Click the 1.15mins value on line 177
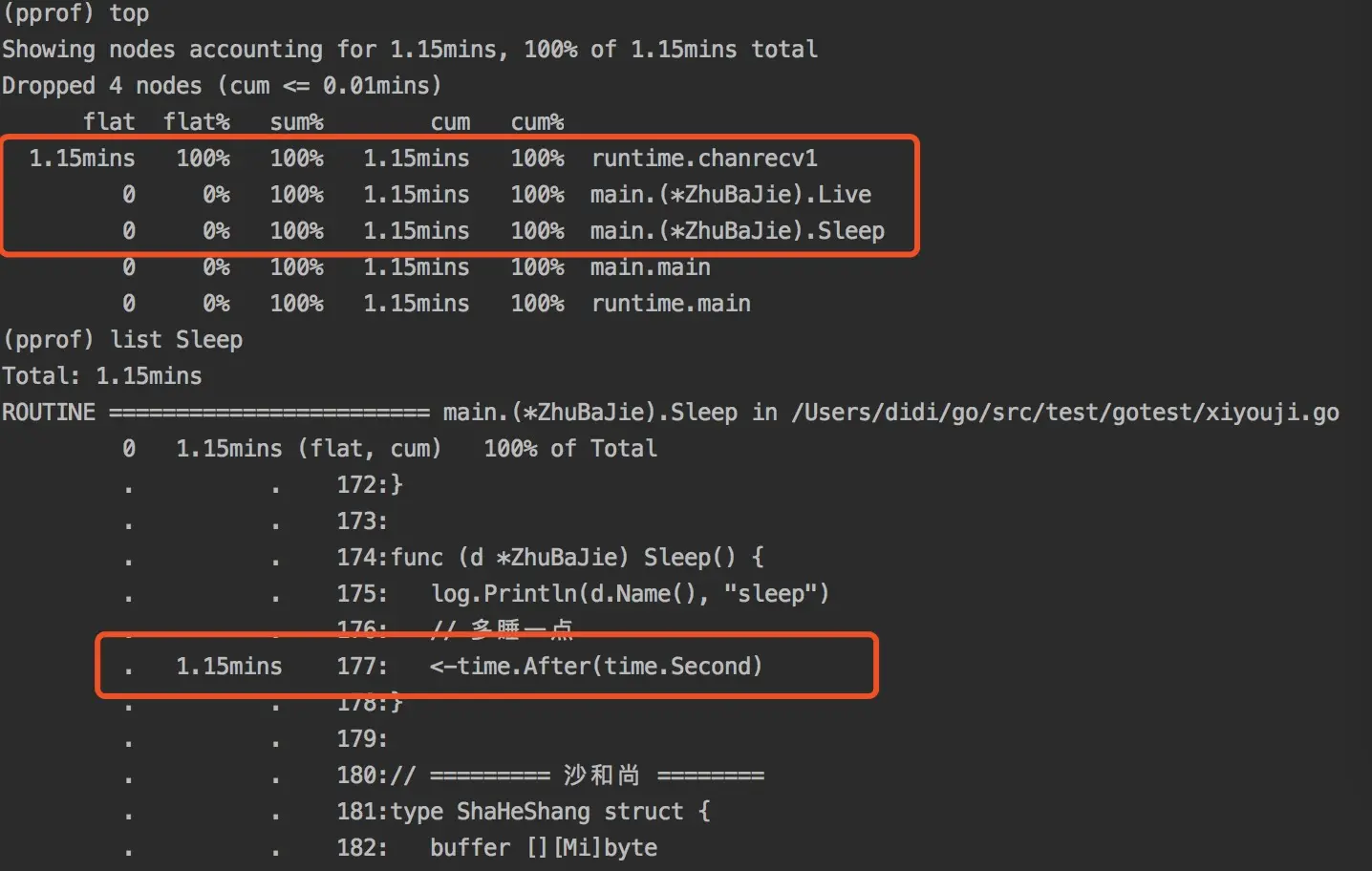 [x=229, y=667]
